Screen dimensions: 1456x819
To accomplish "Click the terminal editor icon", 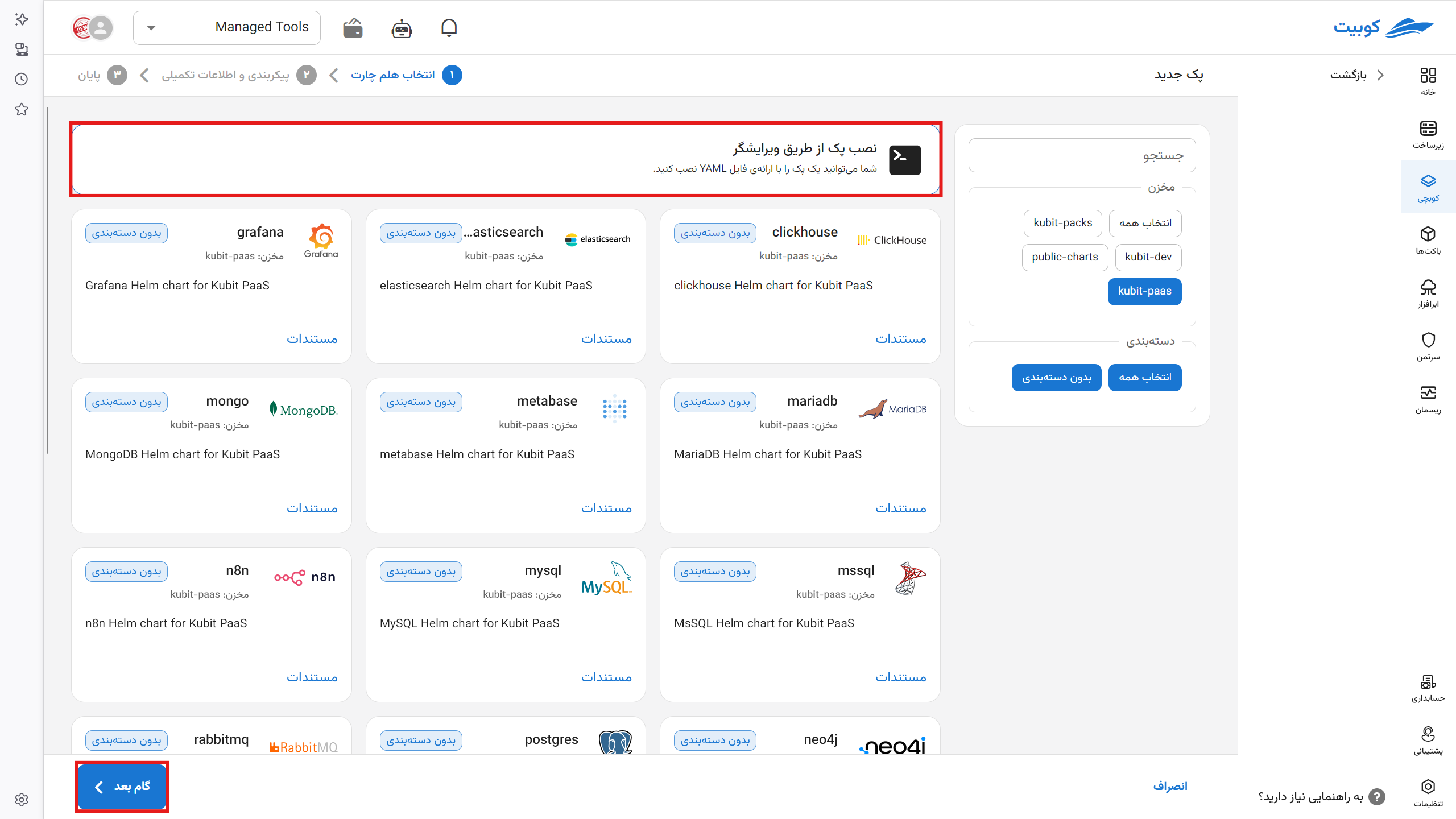I will 905,160.
